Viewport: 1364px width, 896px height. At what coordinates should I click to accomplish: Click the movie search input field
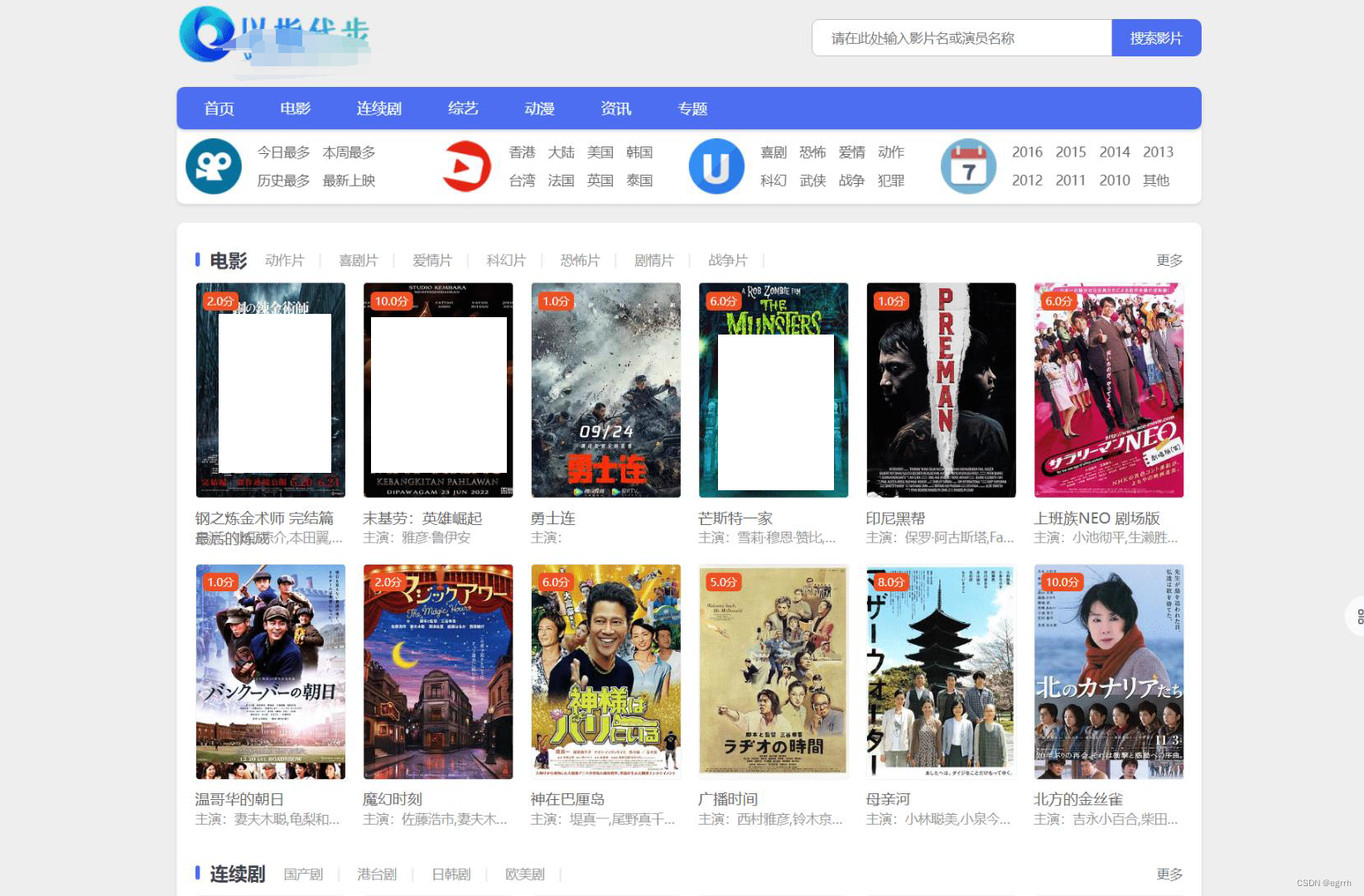962,38
